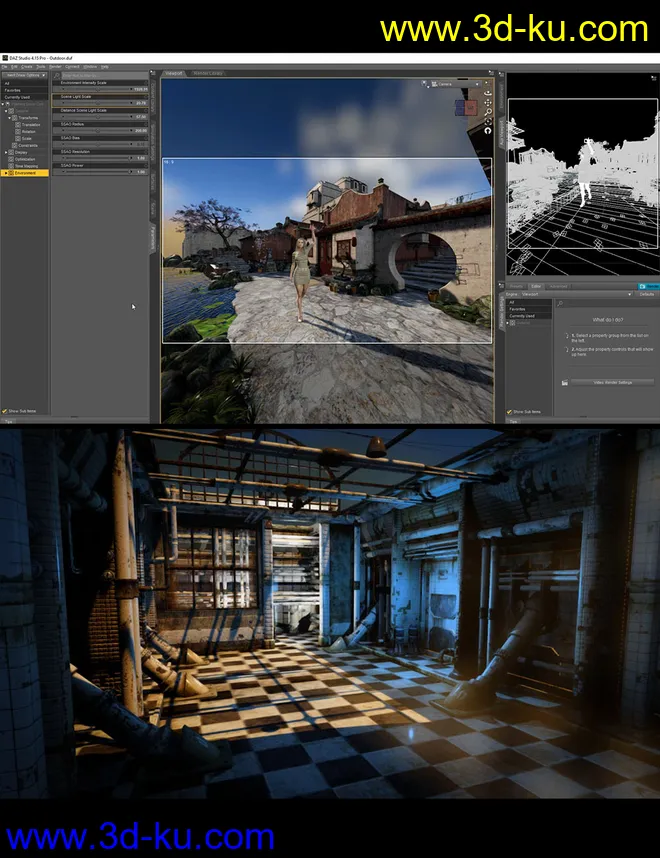
Task: Click the Scene Light Scale value field
Action: 141,103
